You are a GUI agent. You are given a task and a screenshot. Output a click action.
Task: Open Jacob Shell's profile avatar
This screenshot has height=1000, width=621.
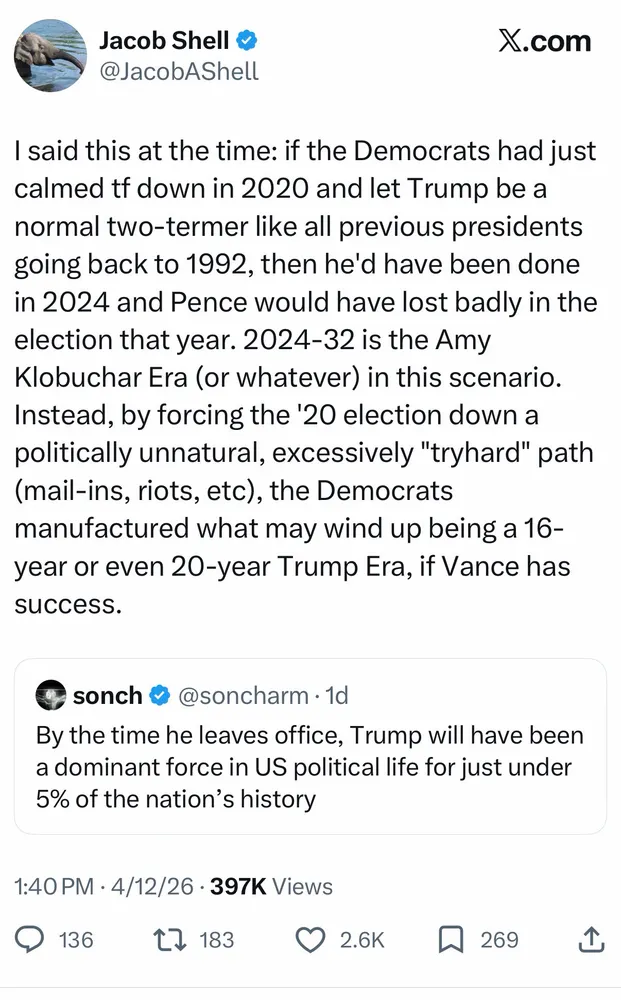point(50,55)
